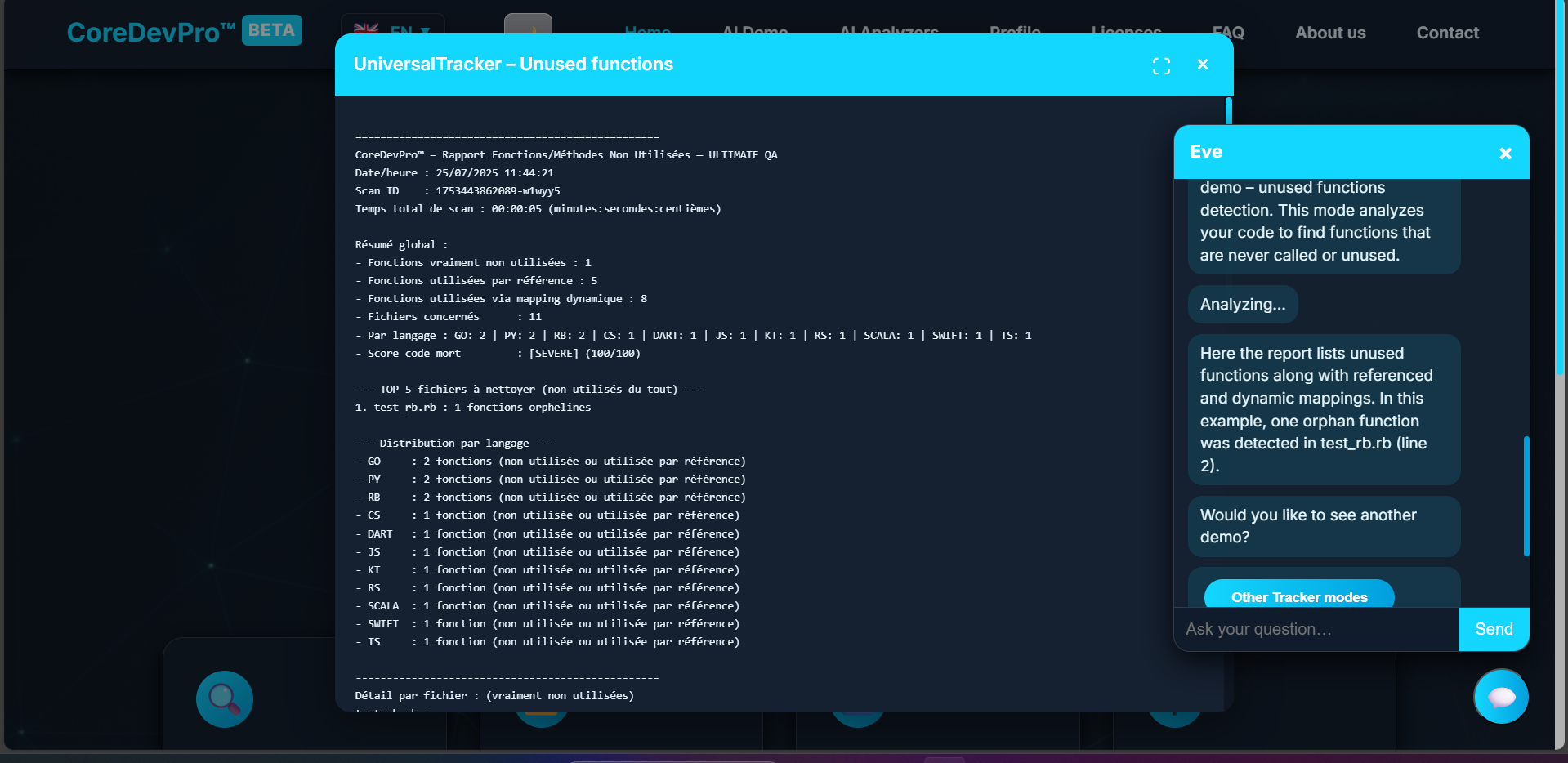Open the EN language dropdown
Viewport: 1568px width, 763px height.
point(392,31)
